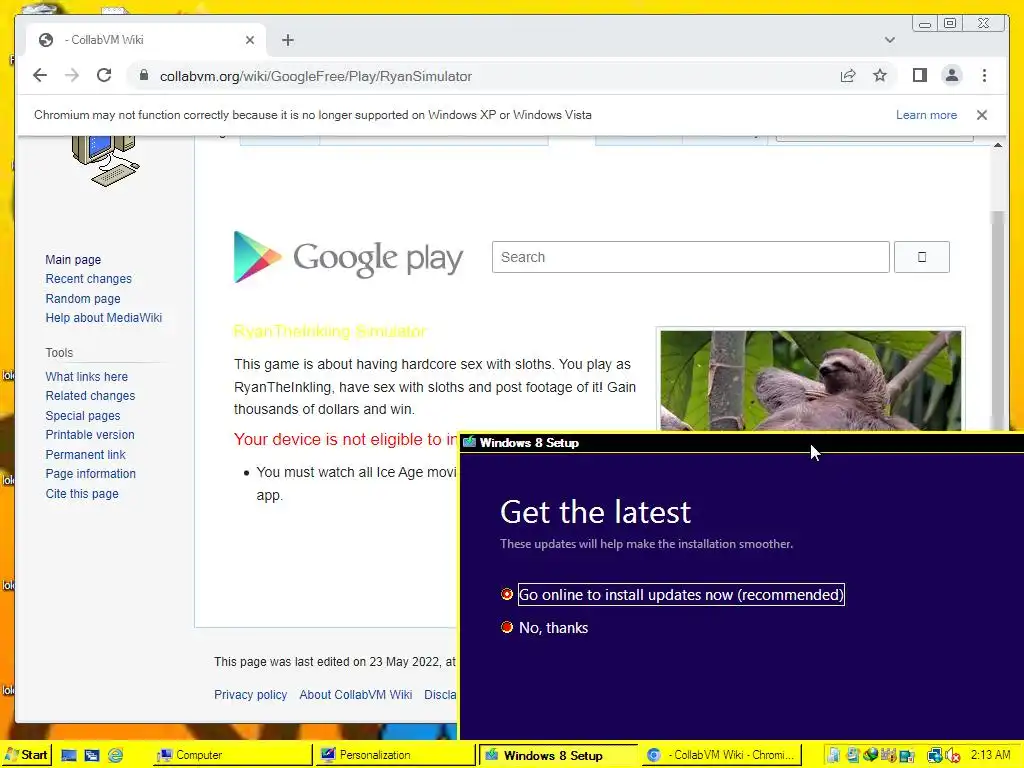Bookmark this page with the star

pyautogui.click(x=880, y=76)
